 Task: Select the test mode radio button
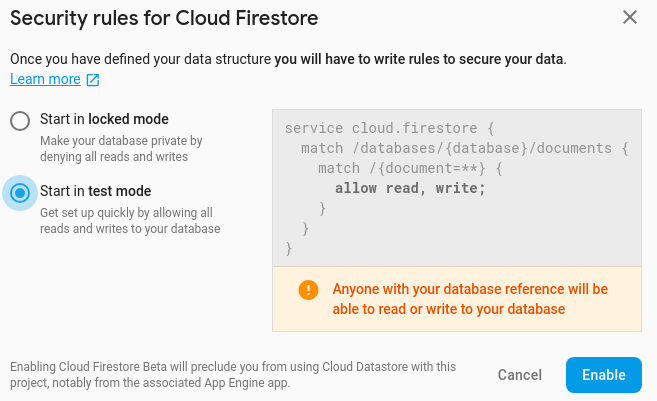coord(20,193)
